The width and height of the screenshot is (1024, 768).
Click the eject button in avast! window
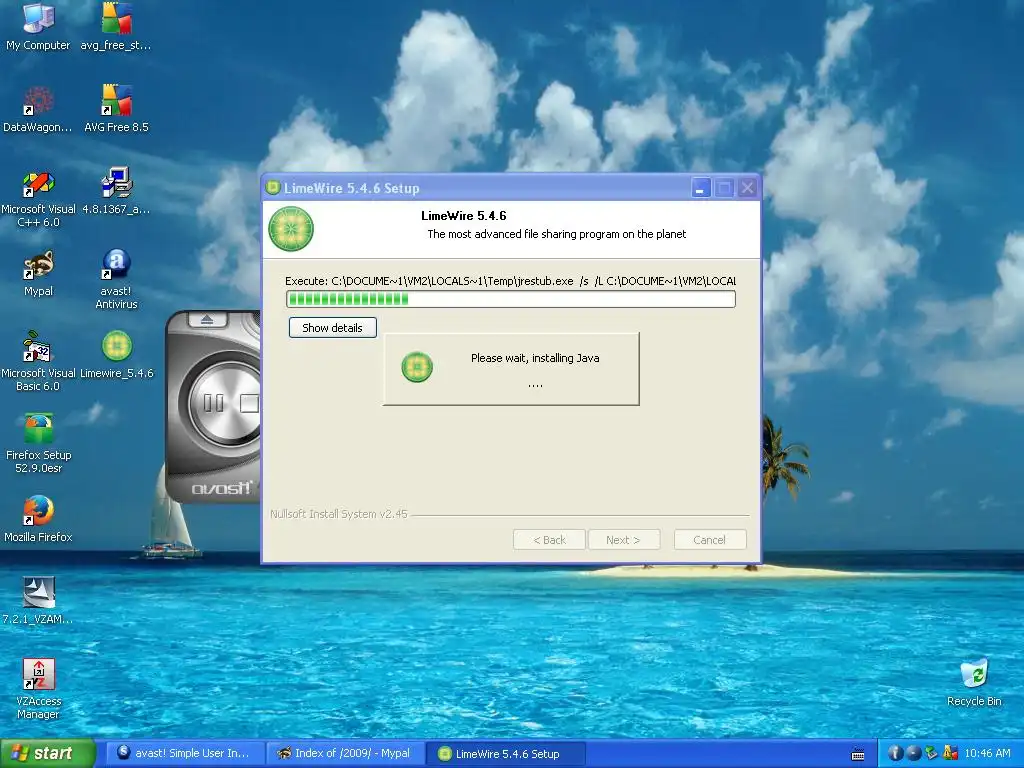tap(207, 320)
